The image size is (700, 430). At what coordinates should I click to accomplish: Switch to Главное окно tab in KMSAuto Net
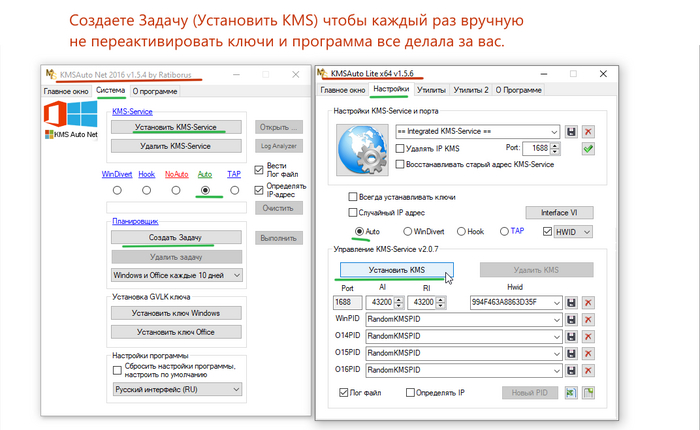(66, 91)
